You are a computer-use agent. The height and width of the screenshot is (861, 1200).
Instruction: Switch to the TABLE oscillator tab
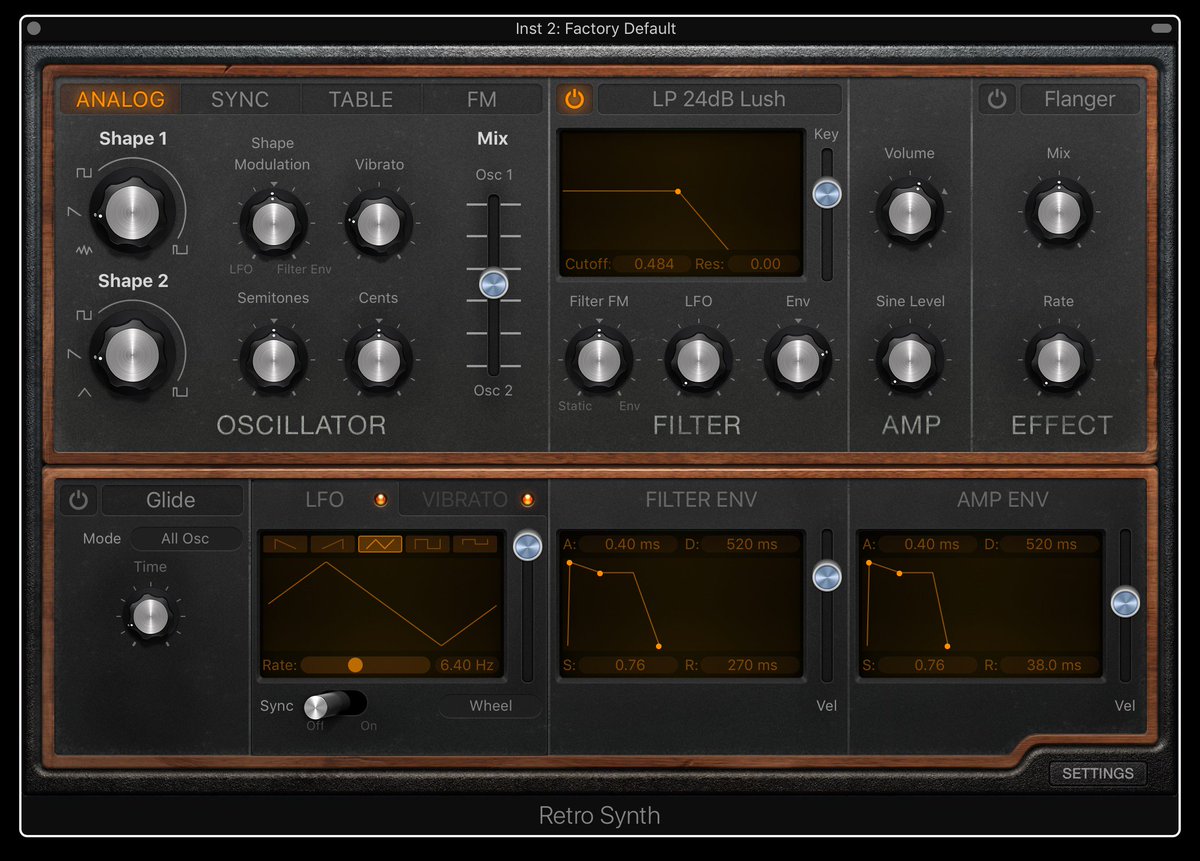click(361, 99)
